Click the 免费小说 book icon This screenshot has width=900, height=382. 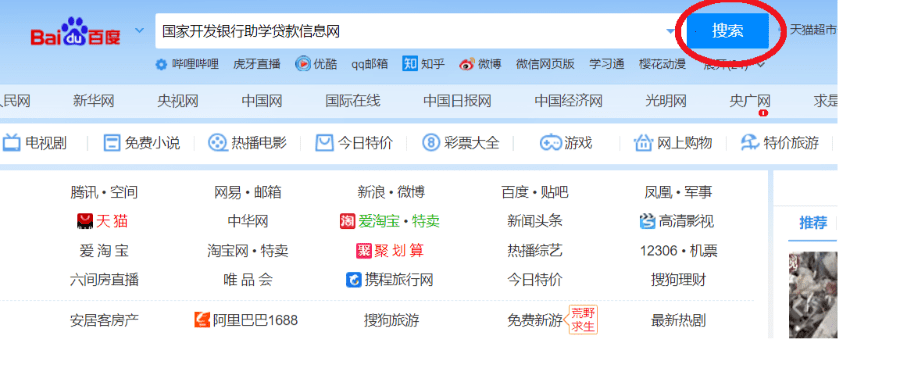(x=111, y=143)
